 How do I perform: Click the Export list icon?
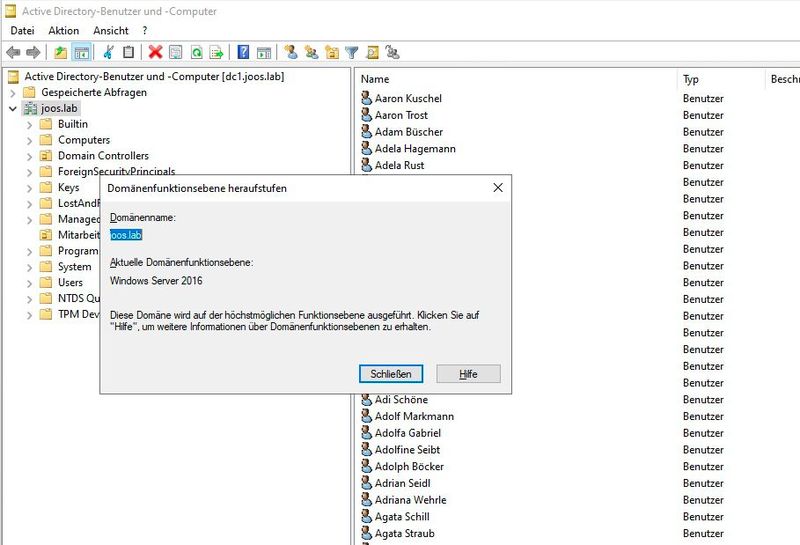point(217,52)
